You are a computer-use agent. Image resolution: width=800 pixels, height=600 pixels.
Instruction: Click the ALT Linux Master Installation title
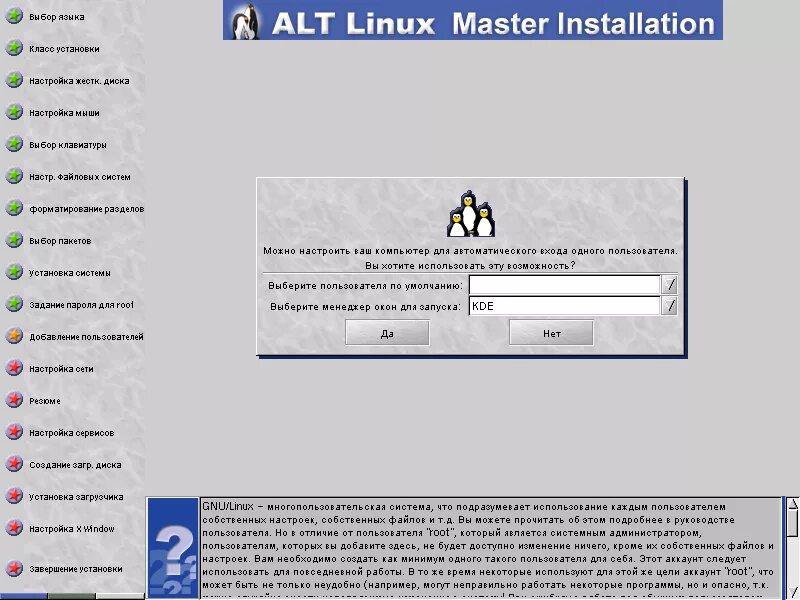[493, 23]
